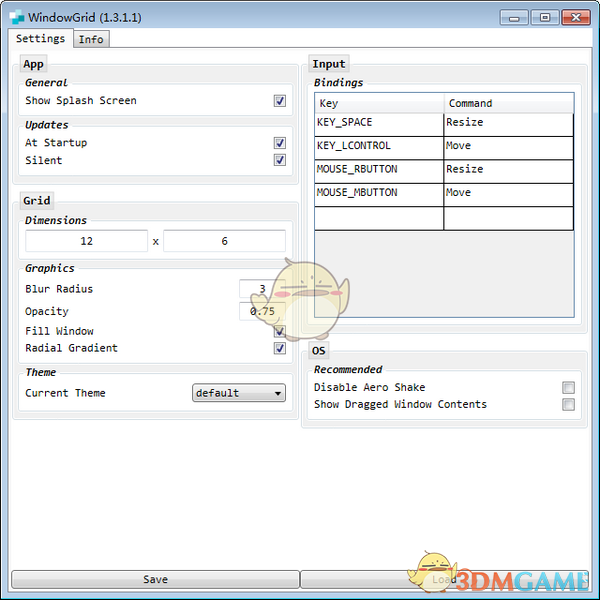Minimize the WindowGrid window
The width and height of the screenshot is (600, 600).
514,18
